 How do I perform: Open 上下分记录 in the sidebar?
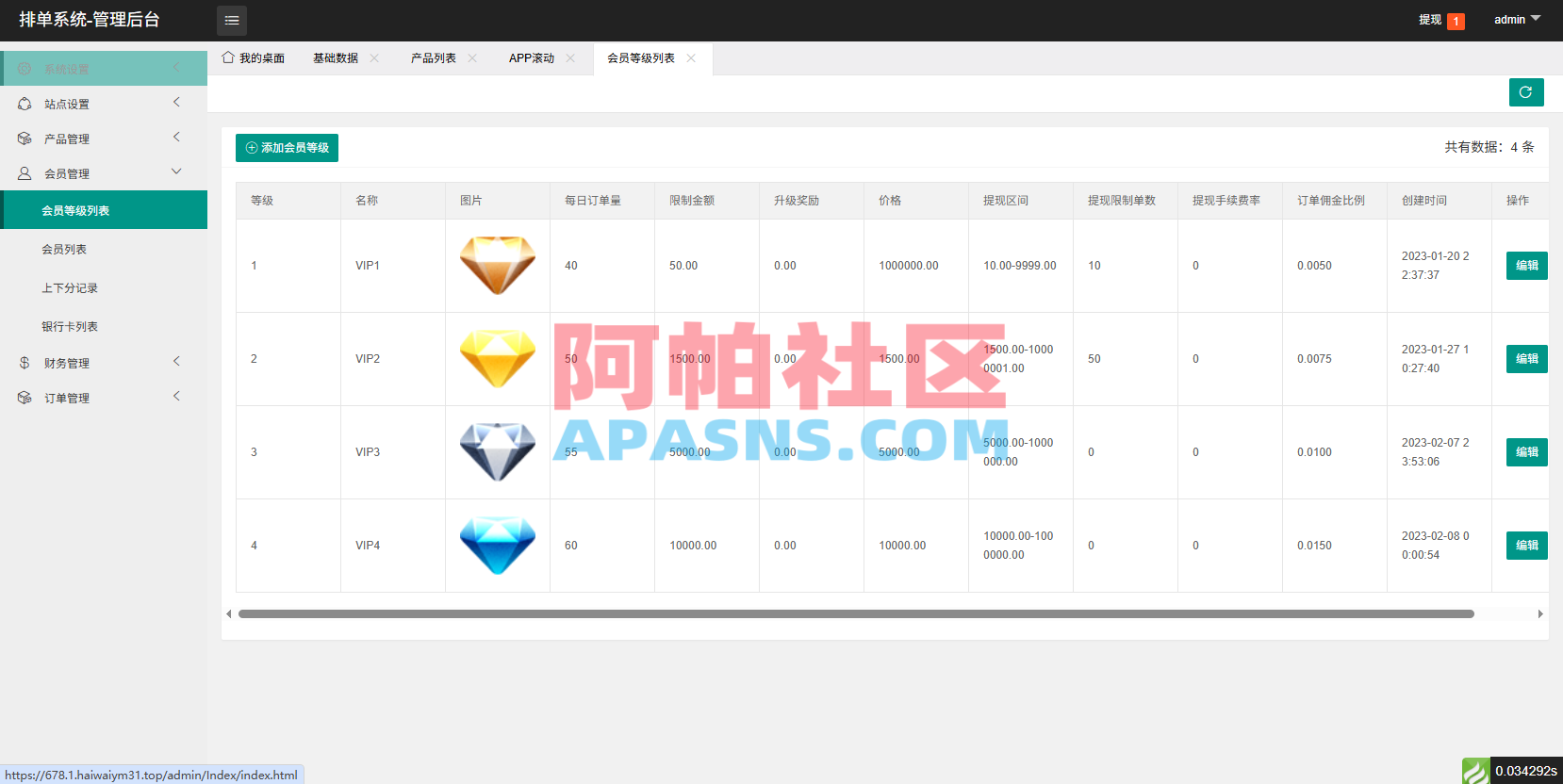pos(104,287)
